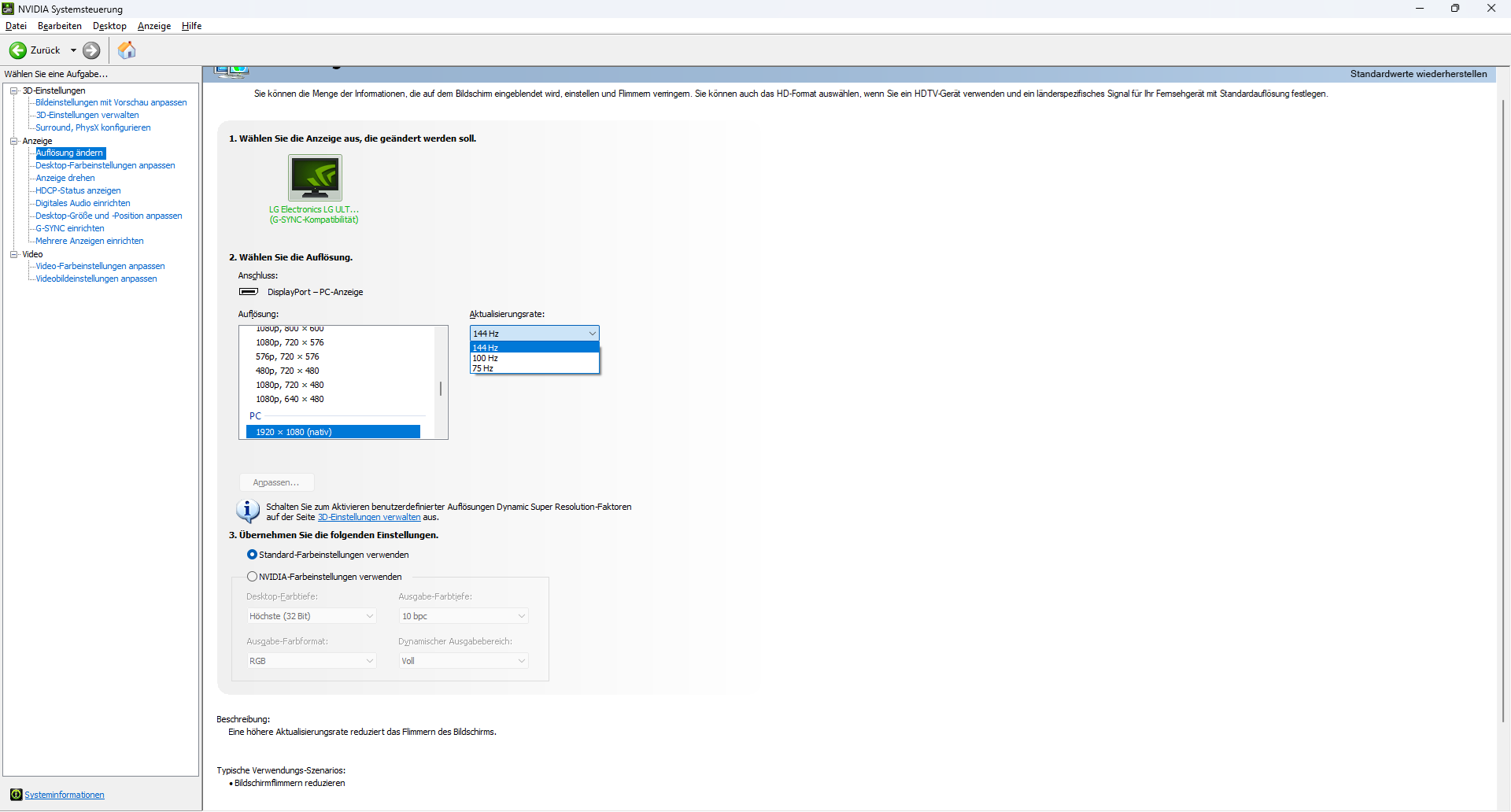The width and height of the screenshot is (1511, 812).
Task: Click Standardwerte wiederherstellen
Action: (1418, 74)
